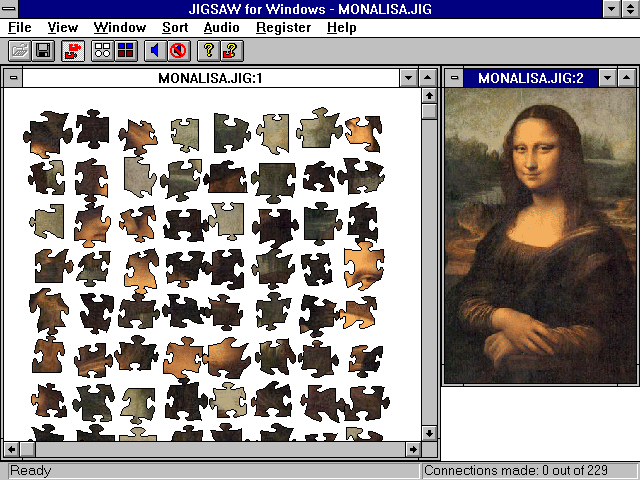Image resolution: width=640 pixels, height=480 pixels.
Task: Toggle the red puzzle pieces toolbar button
Action: point(73,51)
